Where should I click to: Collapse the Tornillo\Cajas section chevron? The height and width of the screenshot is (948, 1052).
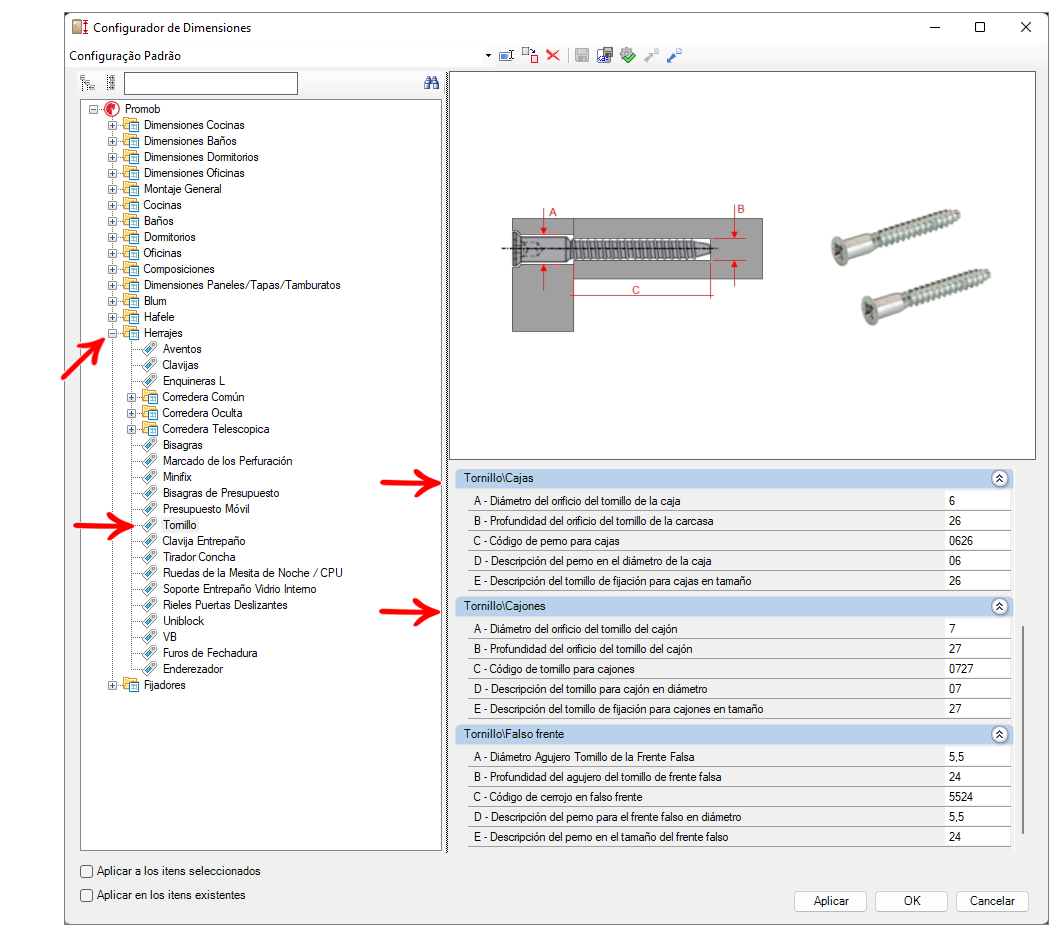click(999, 478)
